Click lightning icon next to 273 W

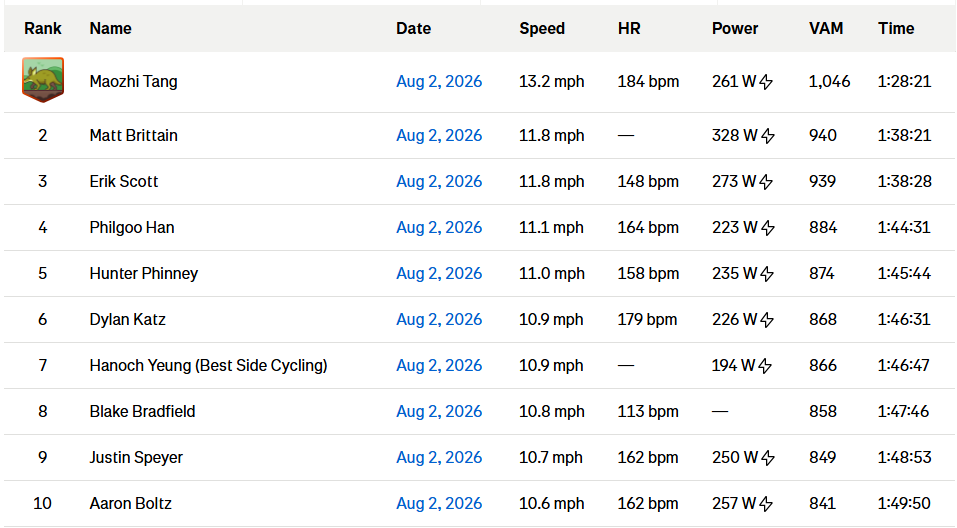[x=766, y=182]
